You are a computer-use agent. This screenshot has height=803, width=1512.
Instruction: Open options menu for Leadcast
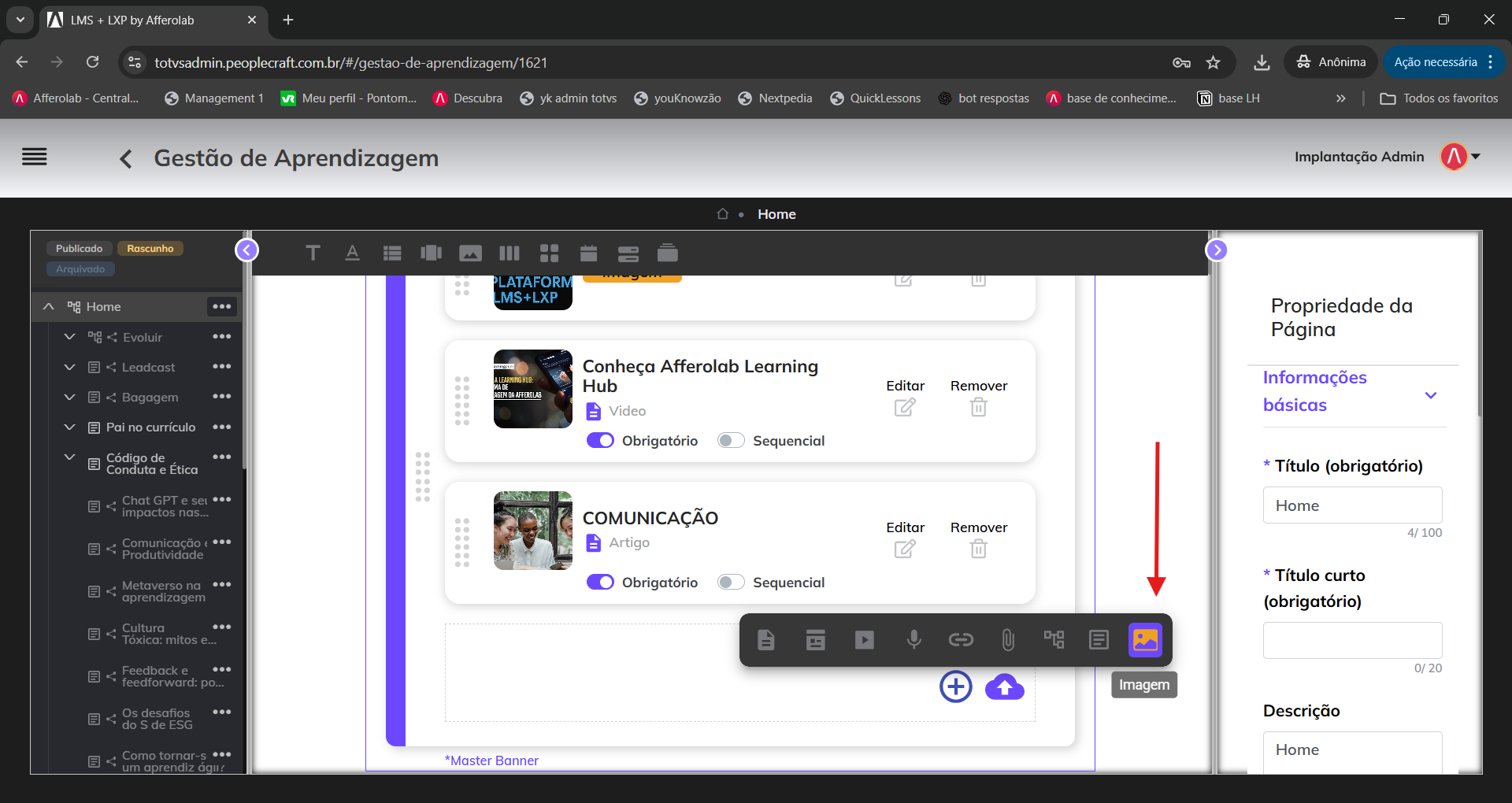pyautogui.click(x=222, y=366)
